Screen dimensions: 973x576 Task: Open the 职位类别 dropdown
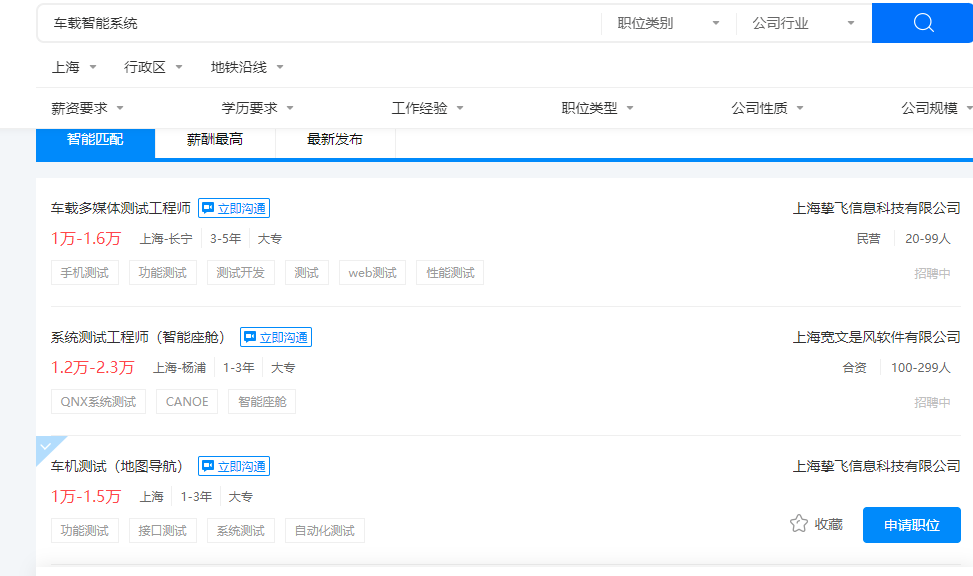point(668,23)
